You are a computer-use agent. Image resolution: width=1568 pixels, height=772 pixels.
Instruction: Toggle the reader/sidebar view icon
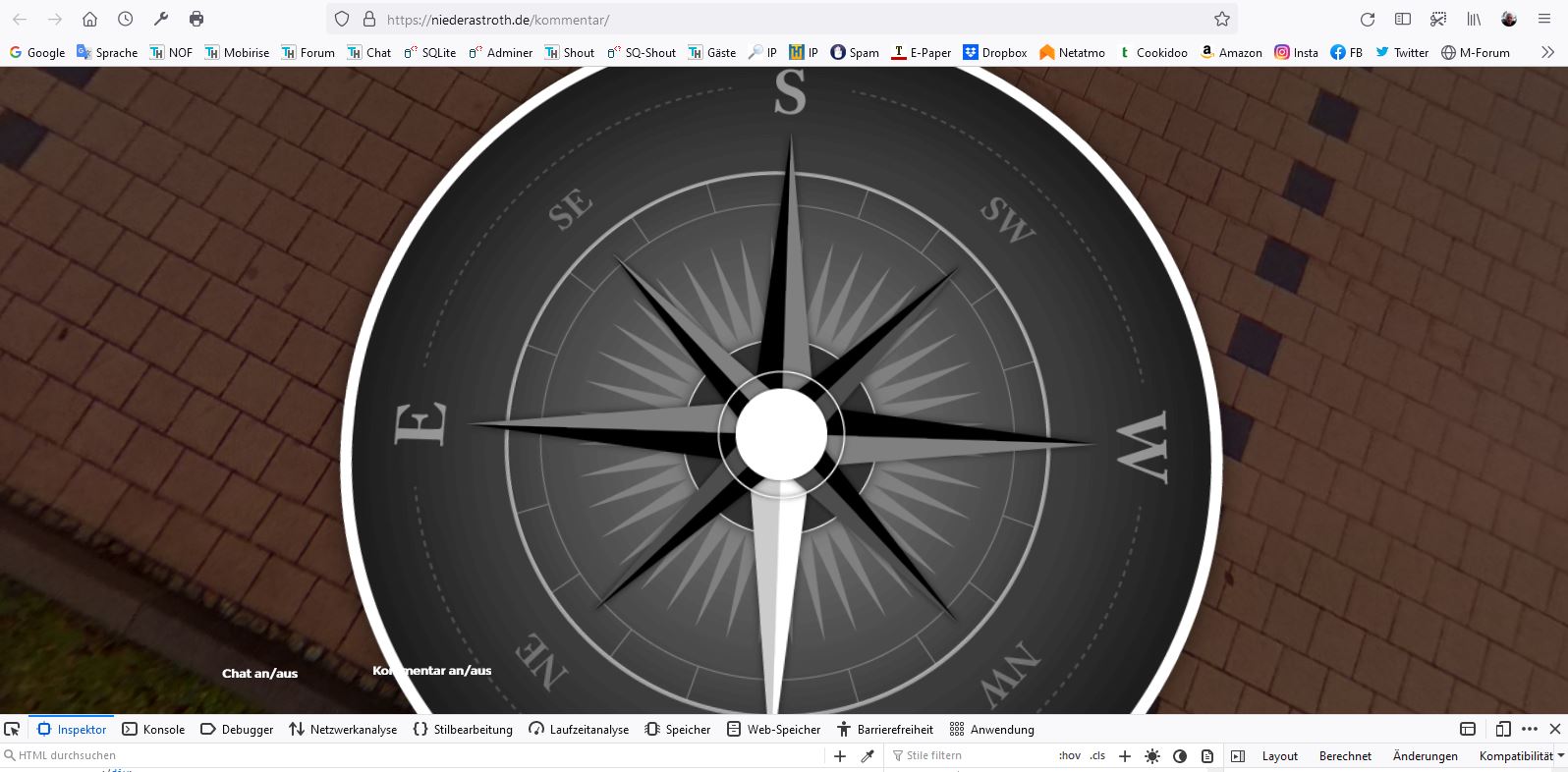click(x=1403, y=19)
